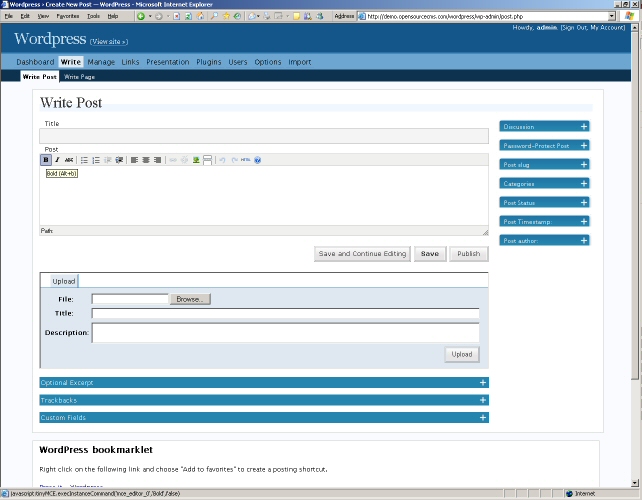Remove link using the unlink icon
Image resolution: width=642 pixels, height=500 pixels.
point(184,160)
